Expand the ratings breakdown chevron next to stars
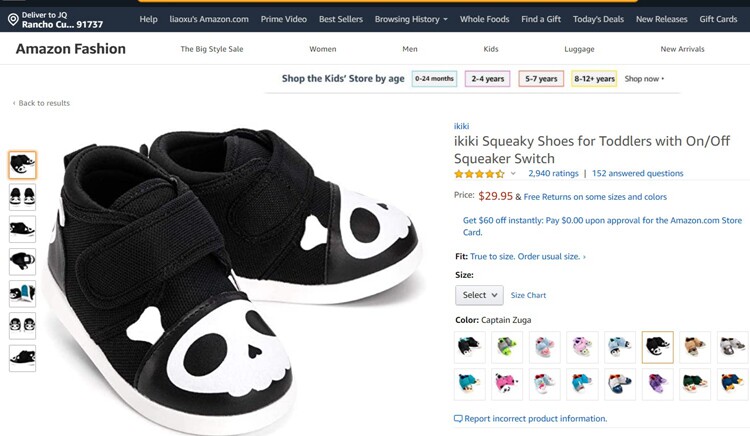750x436 pixels. 514,174
